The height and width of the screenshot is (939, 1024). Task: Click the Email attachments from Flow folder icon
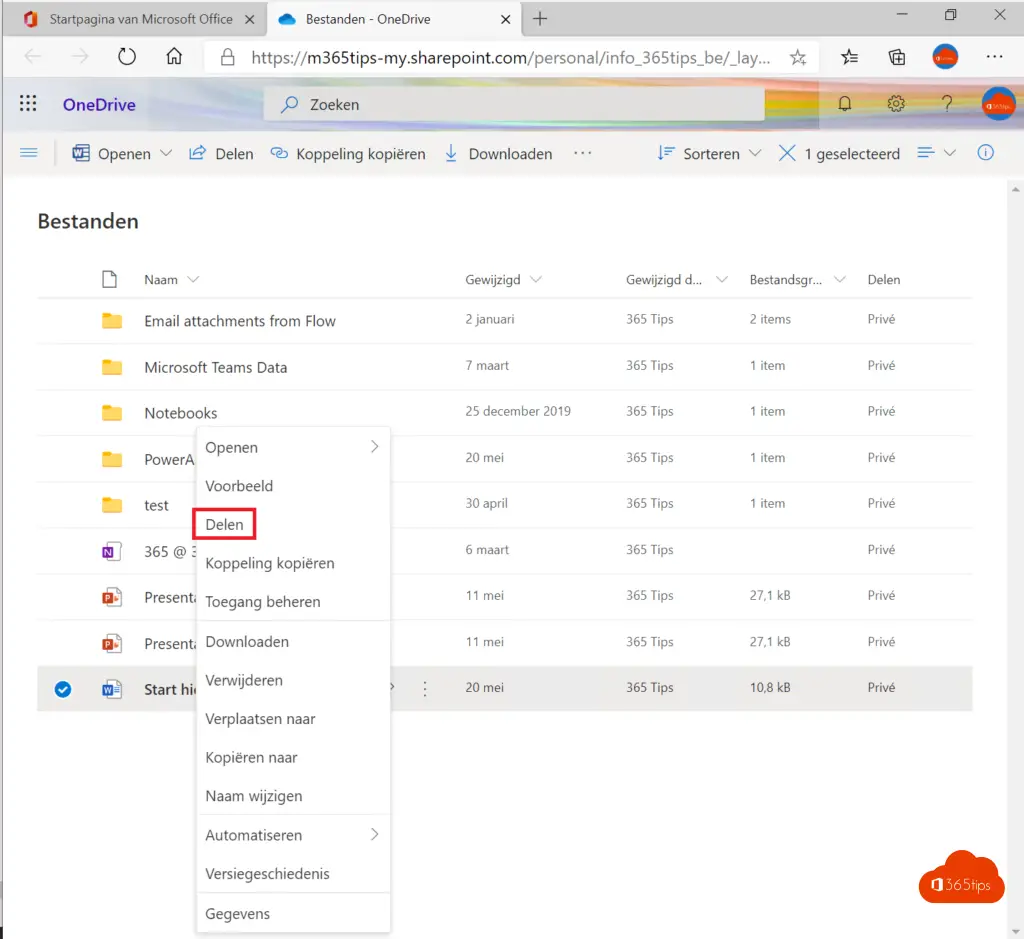(x=112, y=320)
